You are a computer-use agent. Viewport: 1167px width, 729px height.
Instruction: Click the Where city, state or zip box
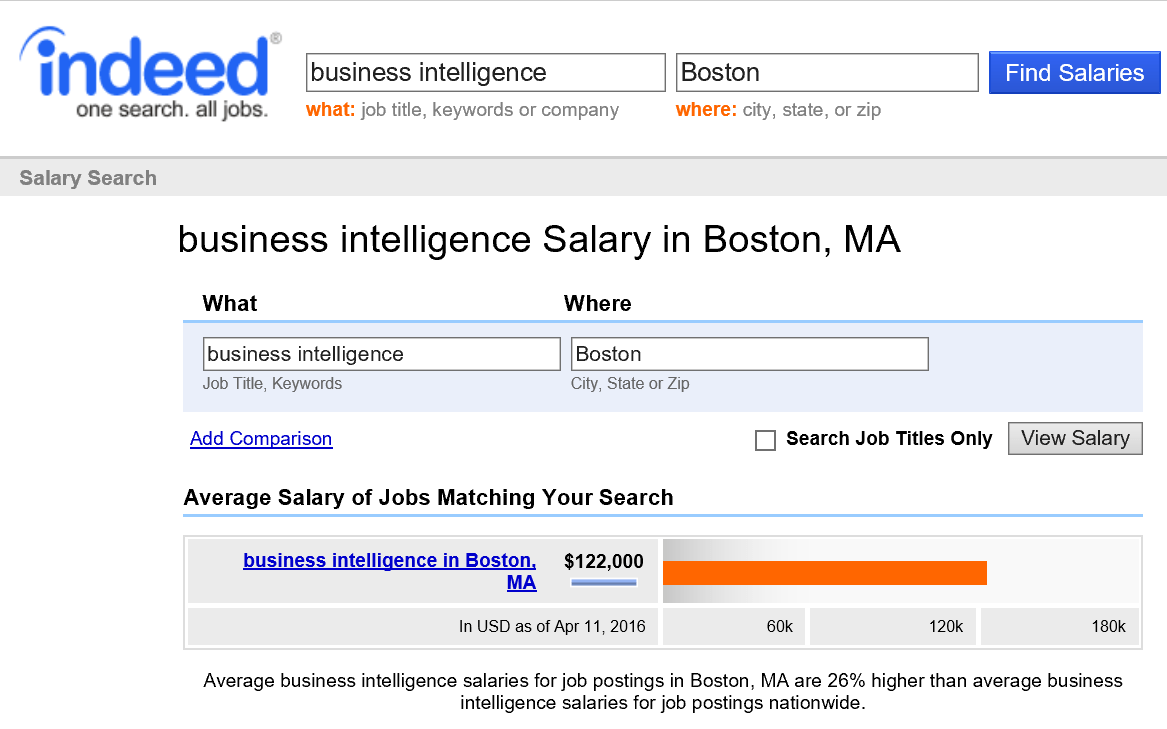tap(749, 354)
